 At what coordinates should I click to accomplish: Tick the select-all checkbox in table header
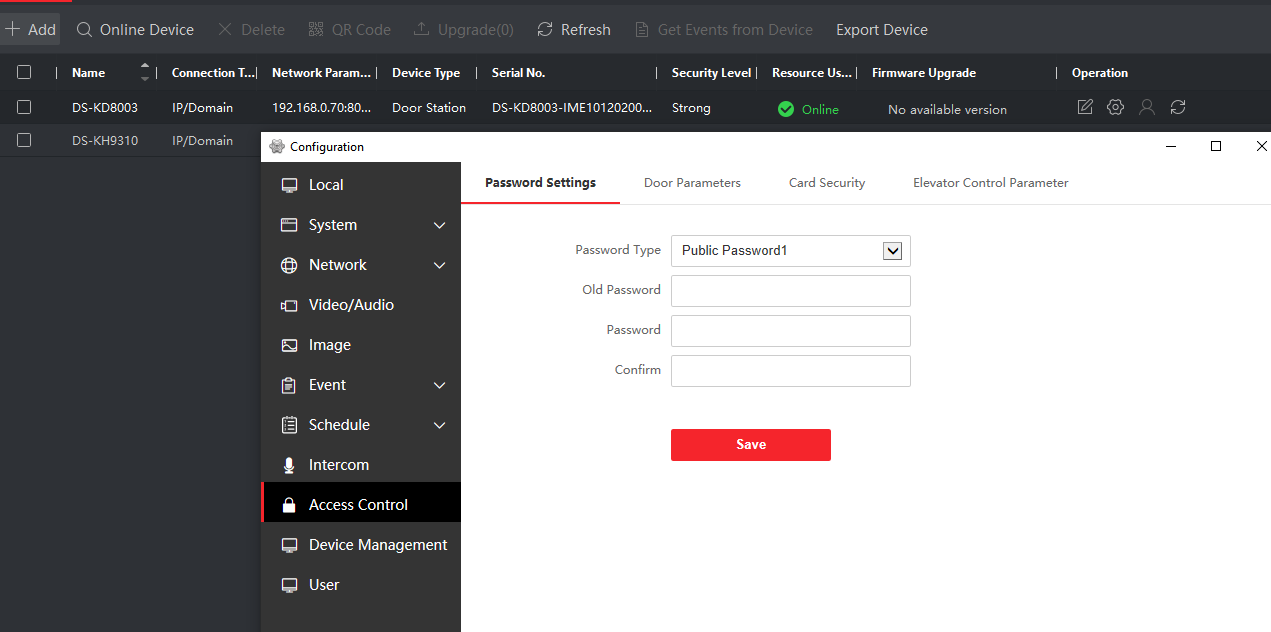[24, 72]
